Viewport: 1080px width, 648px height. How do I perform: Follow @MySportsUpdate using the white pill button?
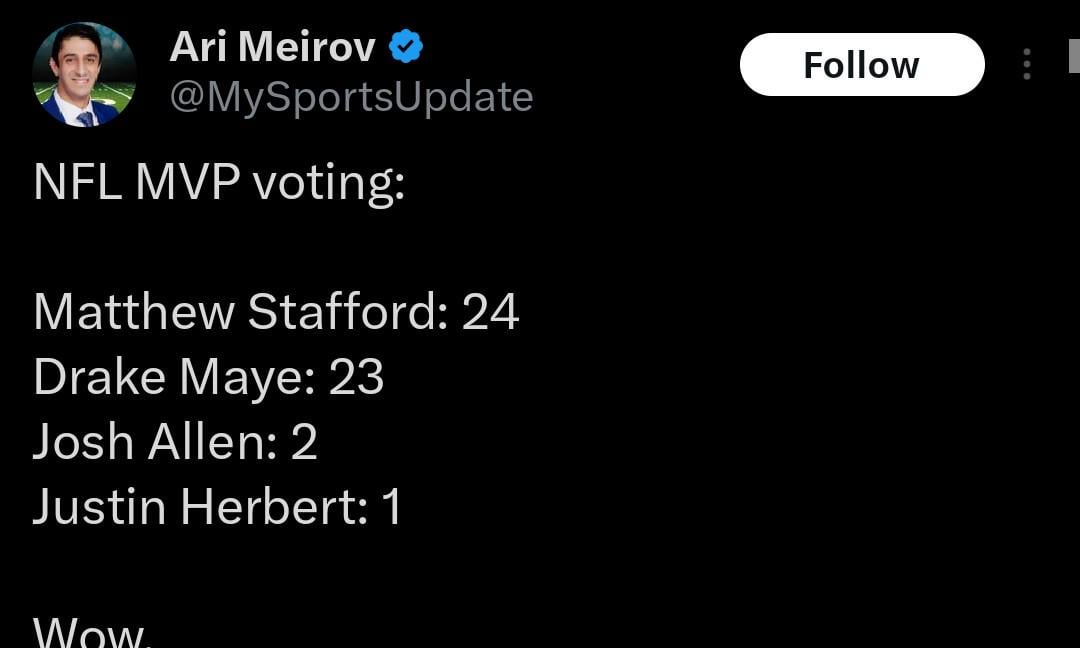[862, 64]
